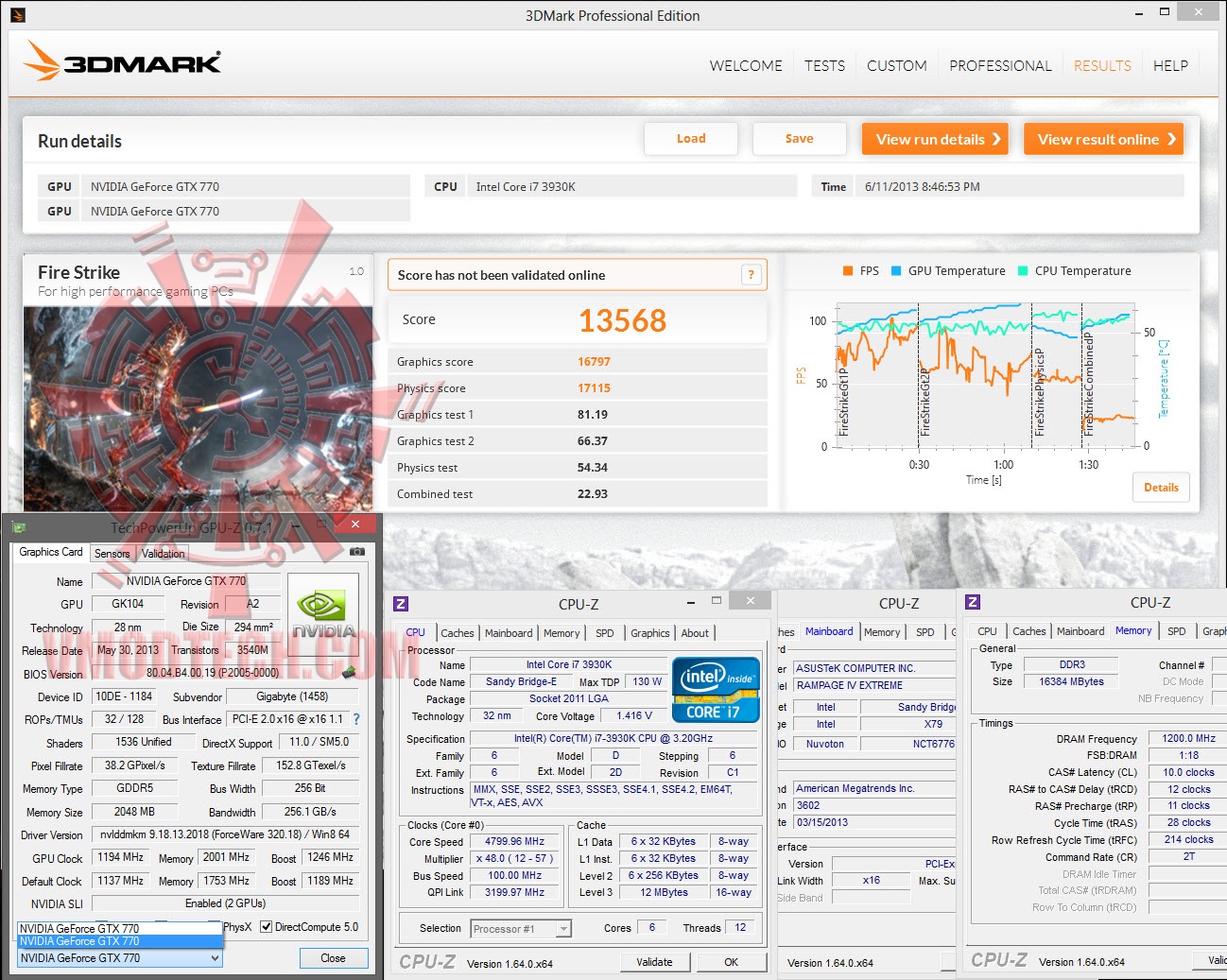Click the Bus Interface question mark in GPU-Z
This screenshot has width=1227, height=980.
(356, 719)
